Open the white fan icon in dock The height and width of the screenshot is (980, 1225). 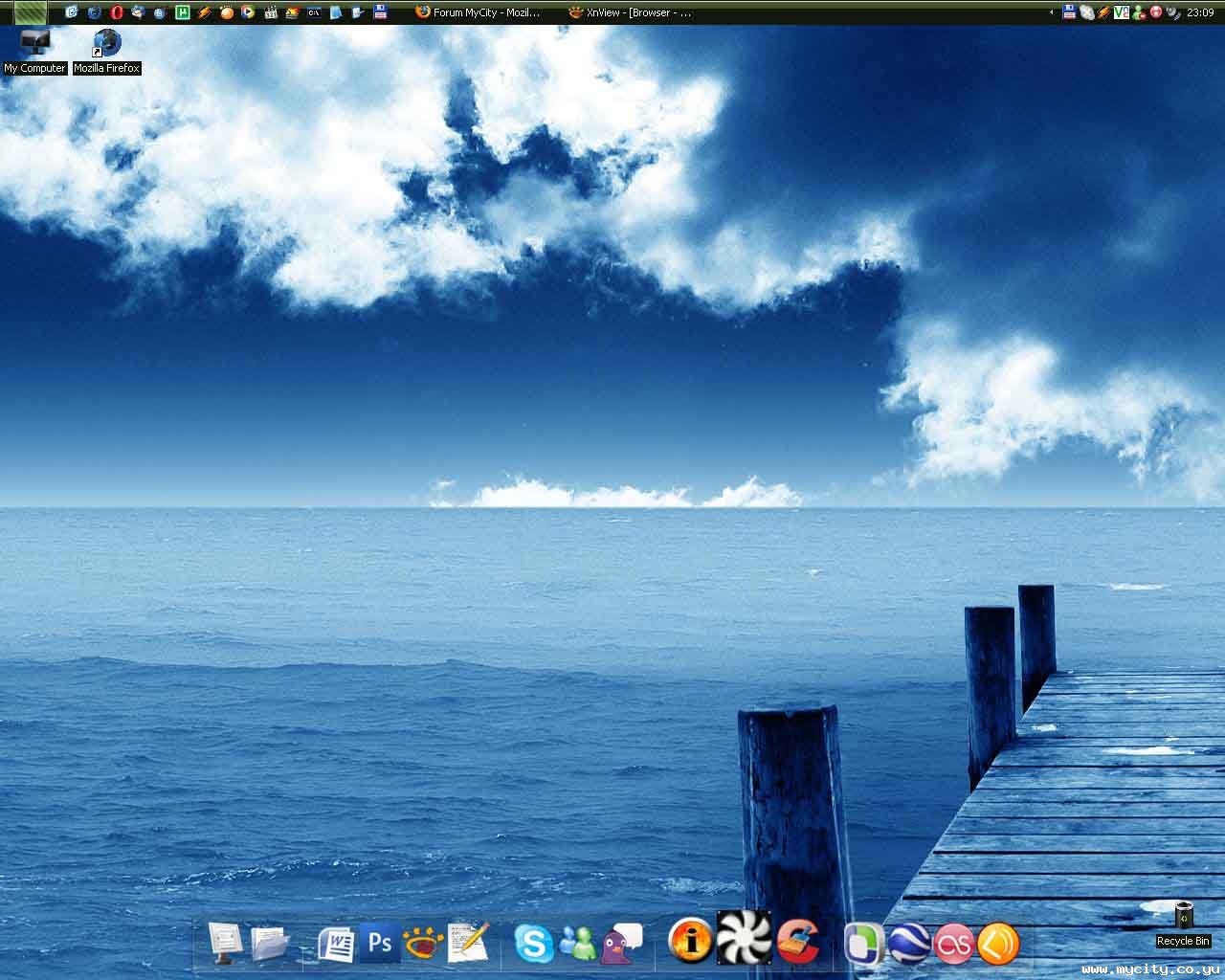coord(744,937)
